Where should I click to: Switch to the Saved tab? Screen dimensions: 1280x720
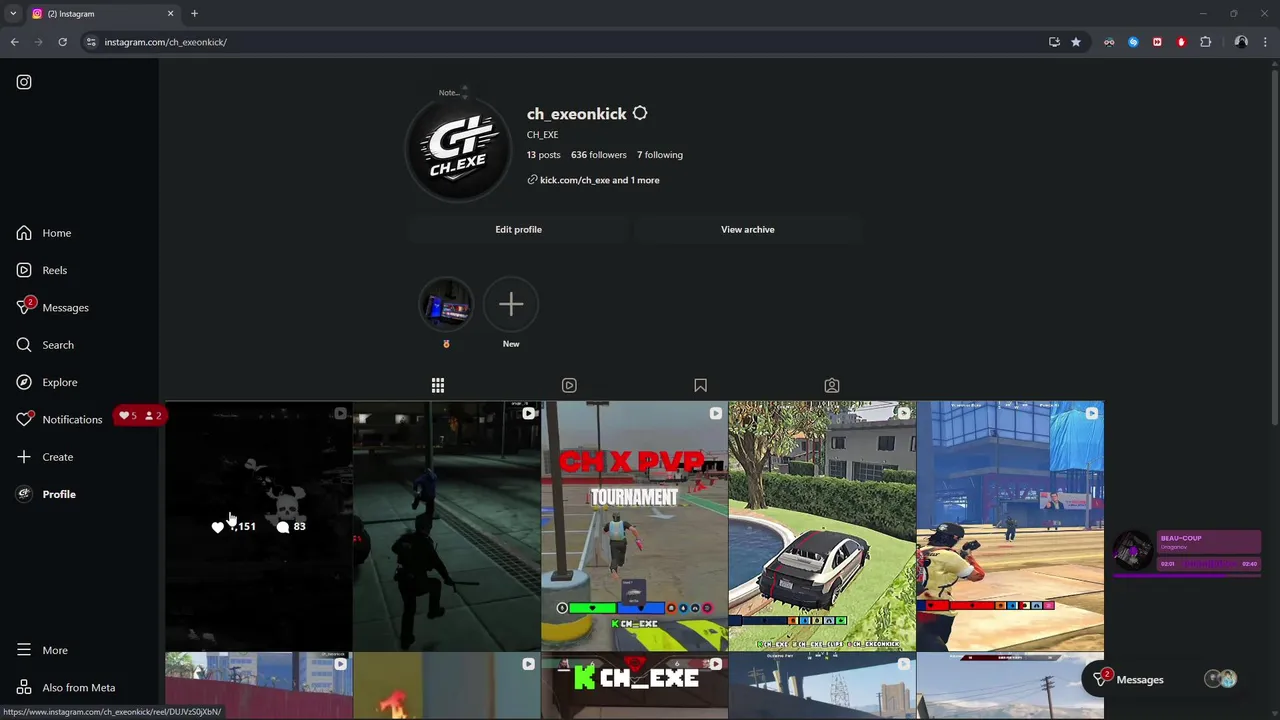click(700, 385)
